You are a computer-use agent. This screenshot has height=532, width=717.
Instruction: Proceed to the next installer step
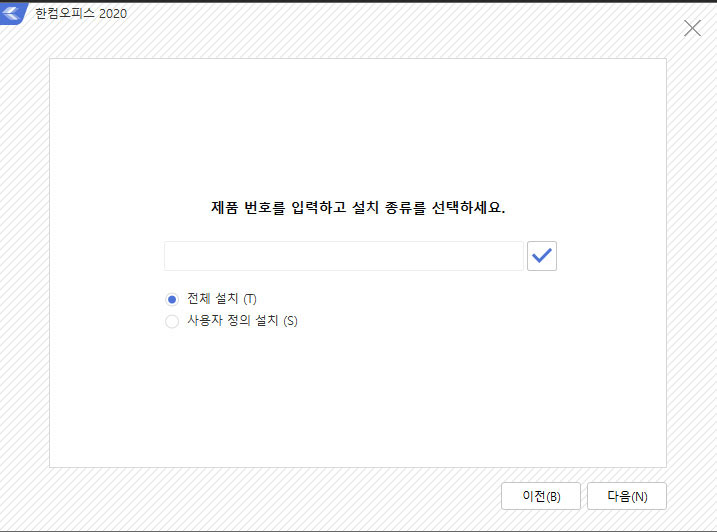click(626, 496)
